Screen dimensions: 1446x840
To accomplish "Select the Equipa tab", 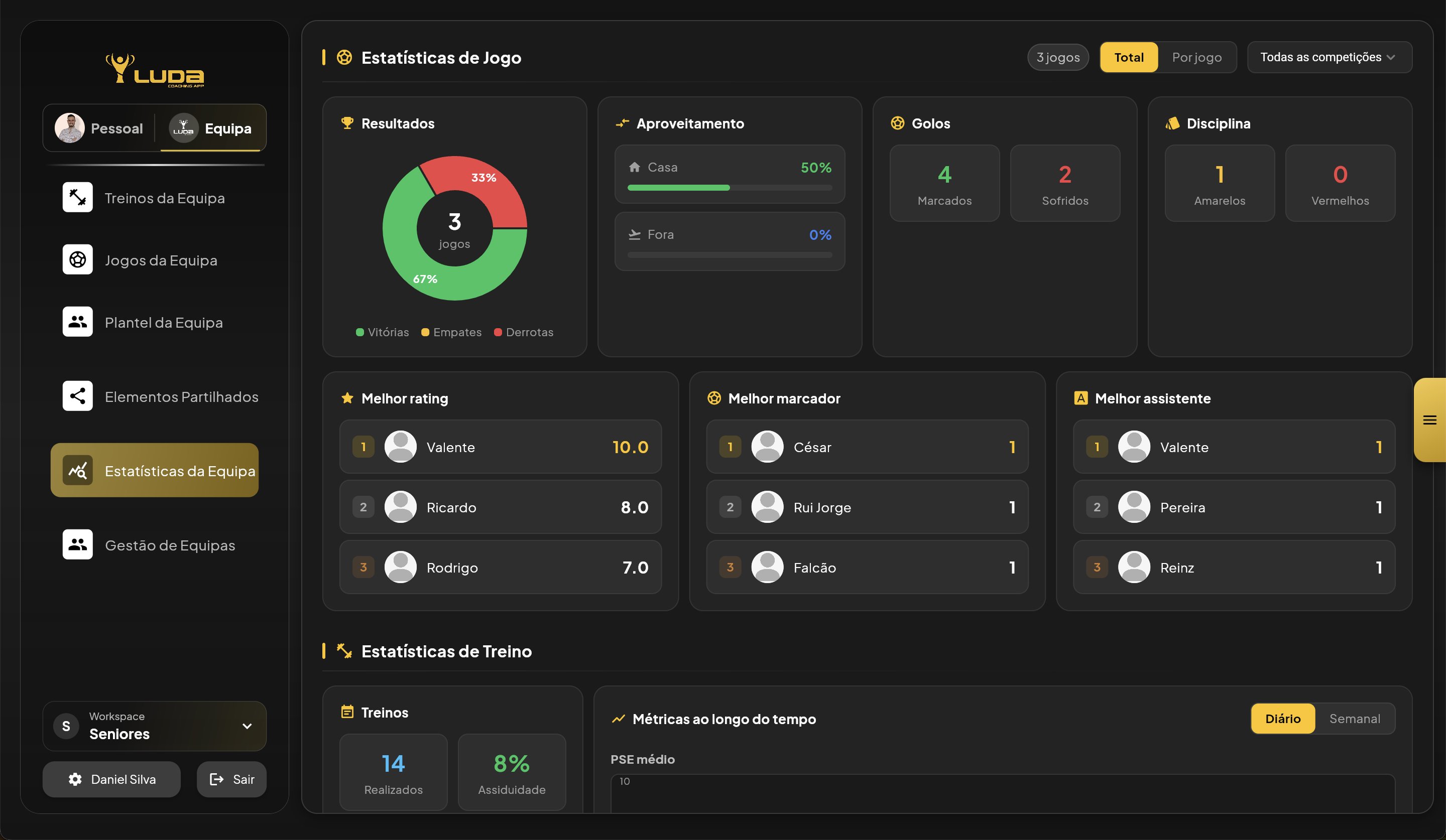I will coord(211,128).
